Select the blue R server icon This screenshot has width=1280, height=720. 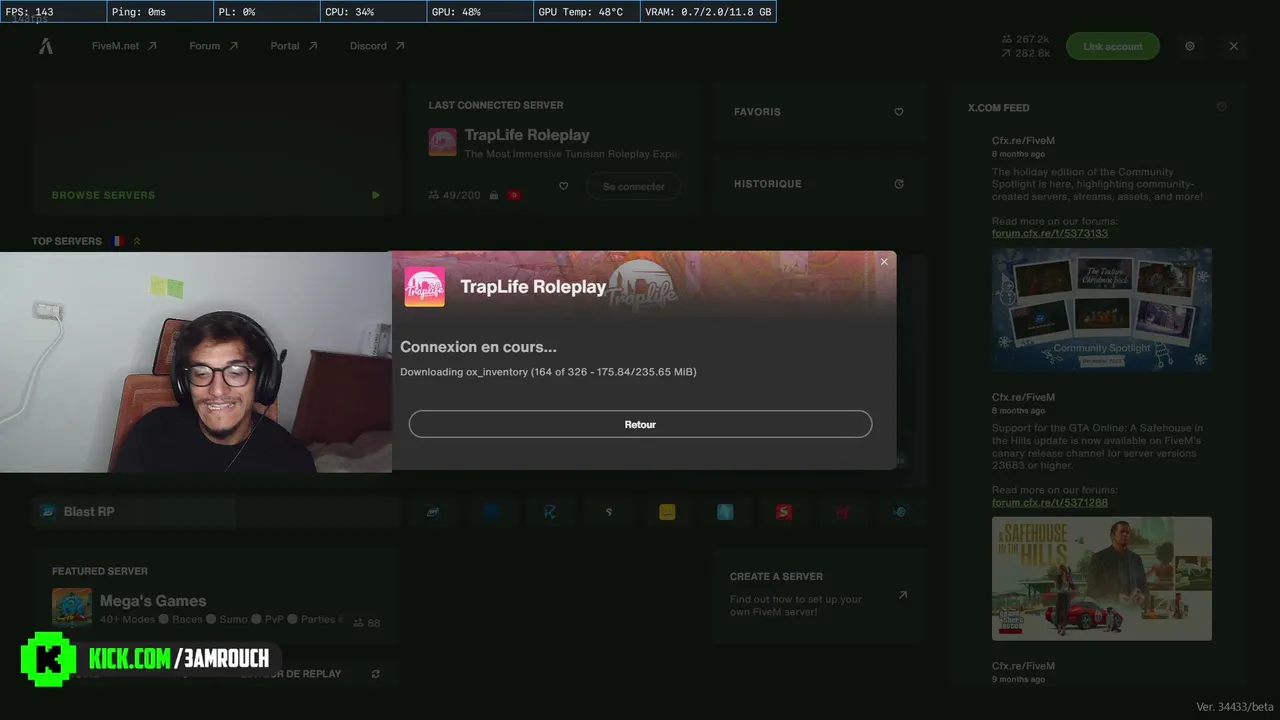[550, 512]
